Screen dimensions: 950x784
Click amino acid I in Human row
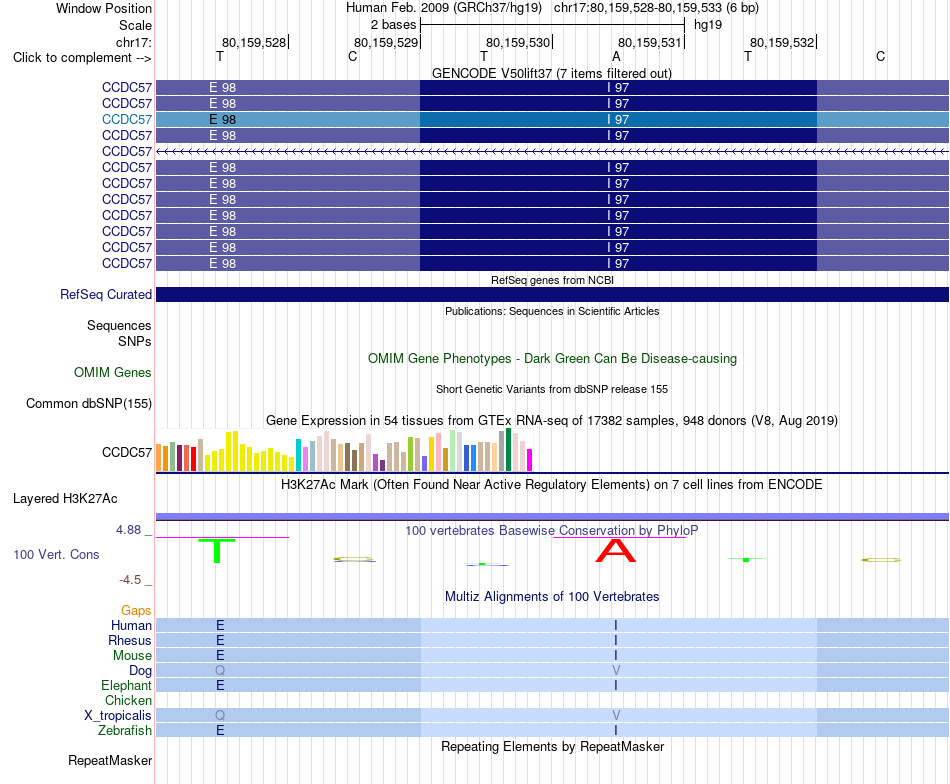click(x=616, y=625)
